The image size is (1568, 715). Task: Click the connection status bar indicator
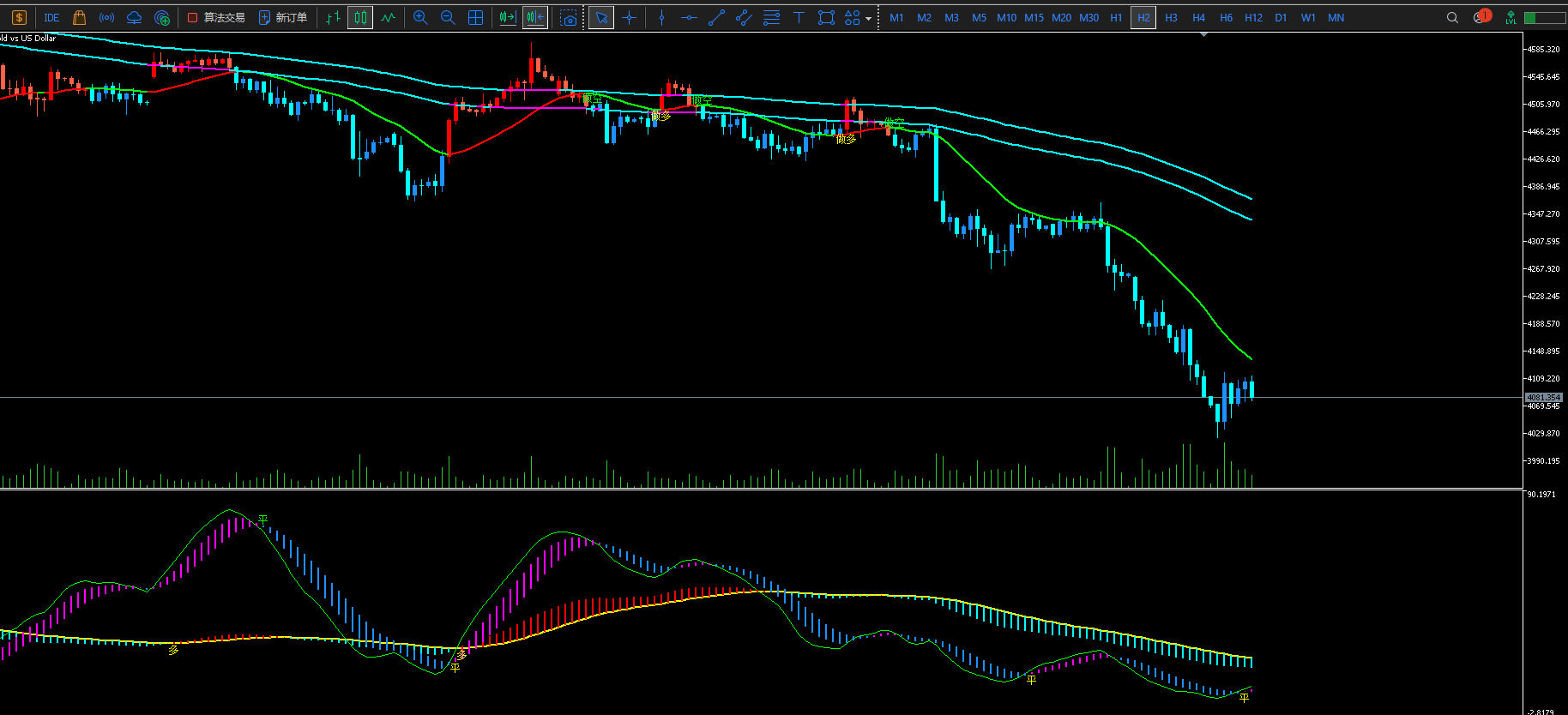[x=1544, y=17]
